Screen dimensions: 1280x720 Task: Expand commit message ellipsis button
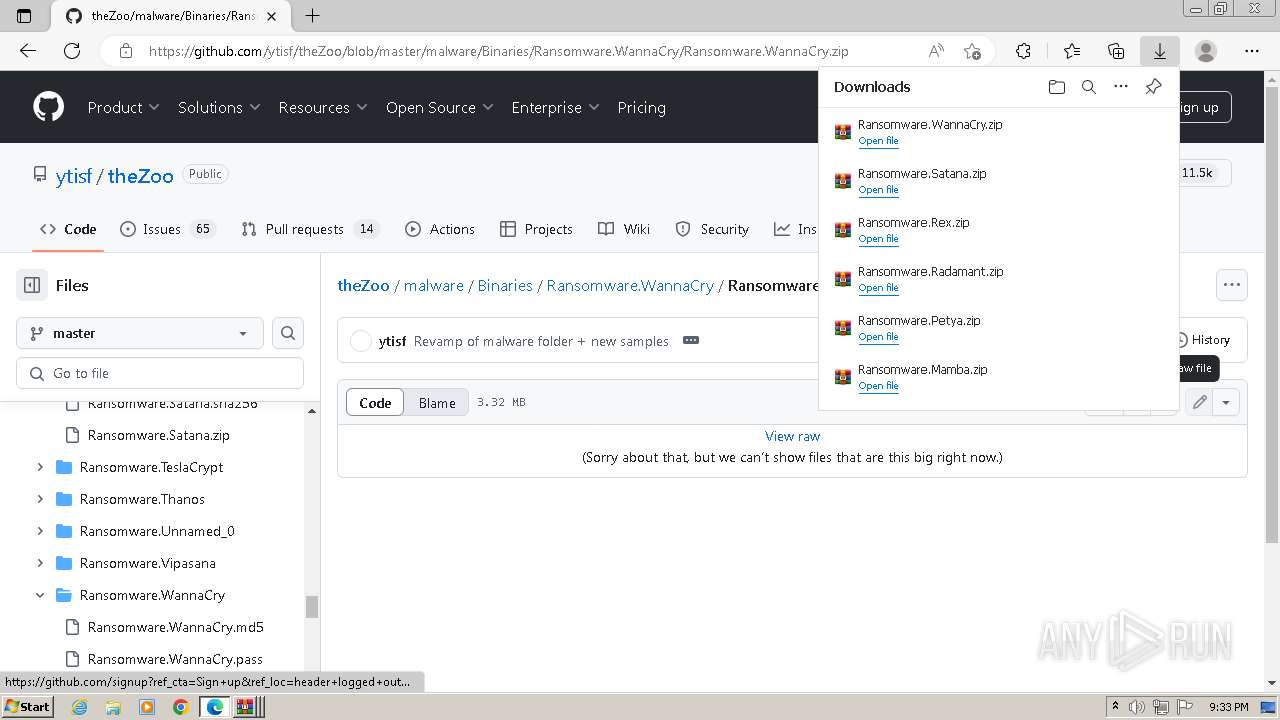pyautogui.click(x=690, y=341)
